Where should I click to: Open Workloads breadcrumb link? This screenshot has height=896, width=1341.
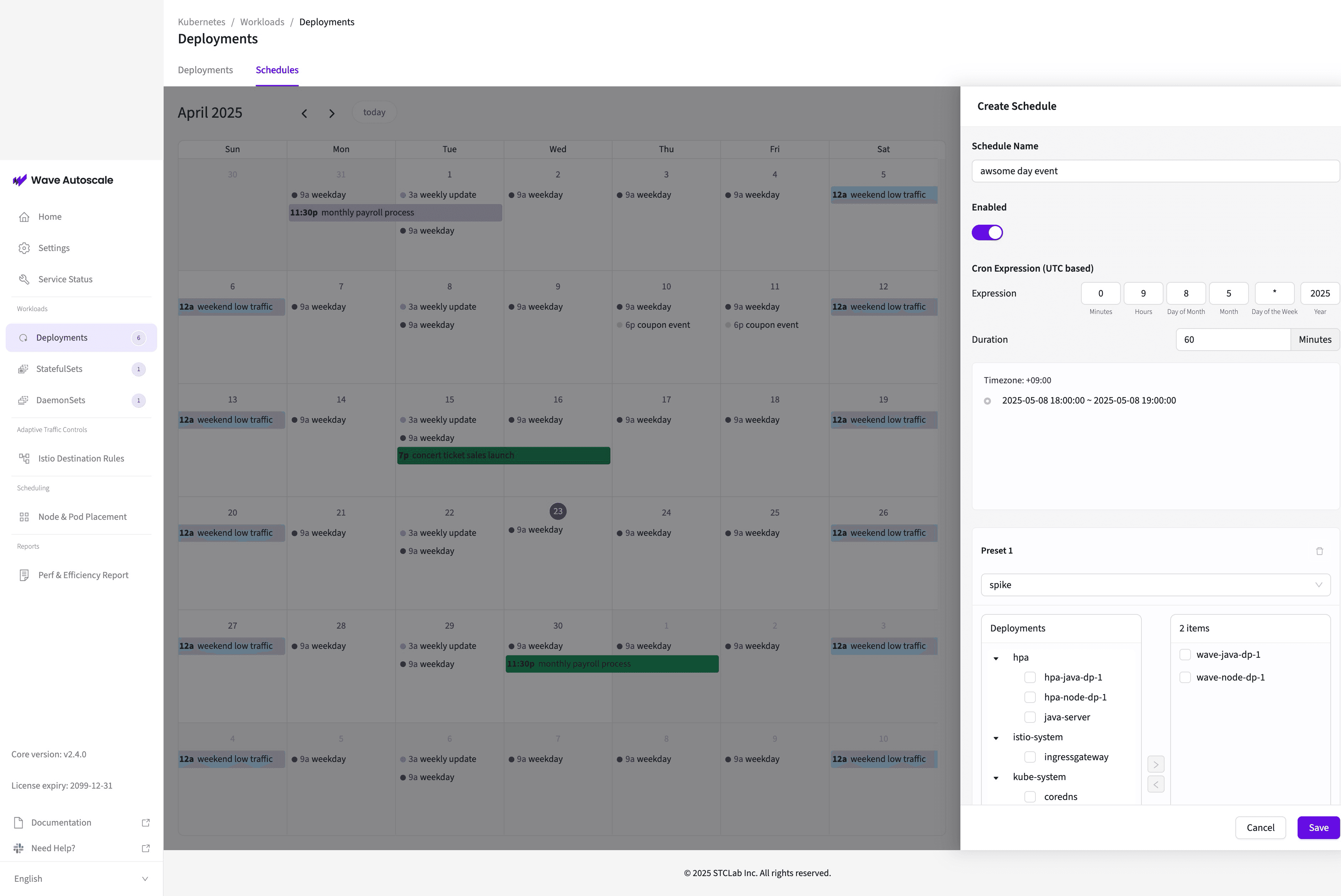pos(262,22)
